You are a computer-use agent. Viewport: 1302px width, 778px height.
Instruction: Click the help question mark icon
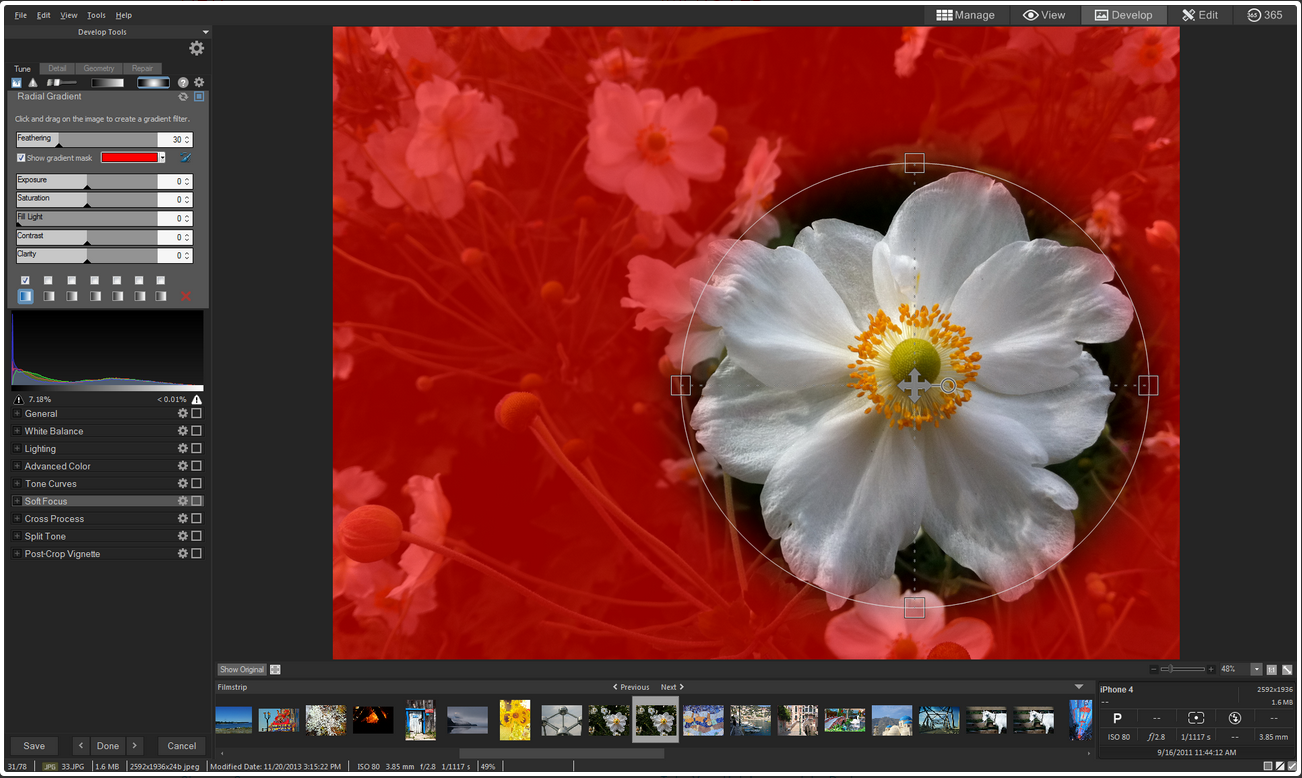click(x=183, y=82)
